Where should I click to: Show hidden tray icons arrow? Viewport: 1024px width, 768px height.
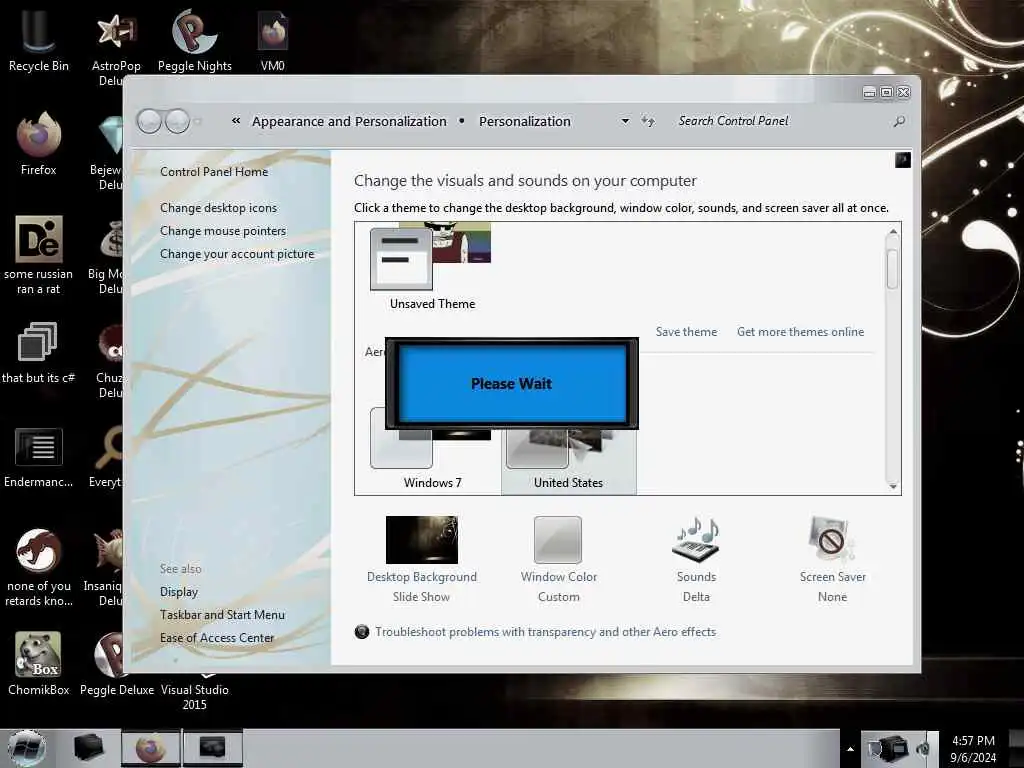pyautogui.click(x=850, y=749)
